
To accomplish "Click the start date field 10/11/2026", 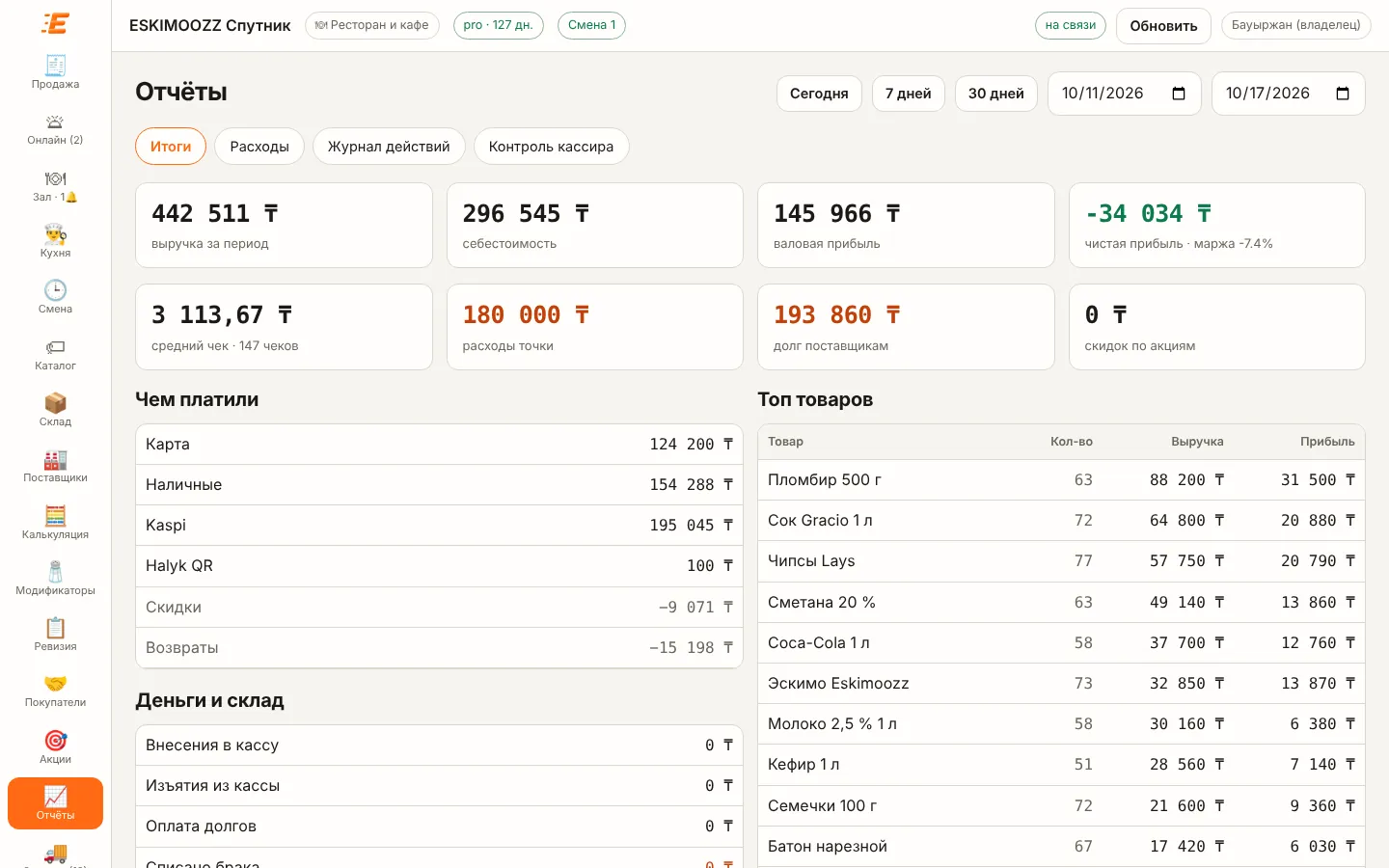I will (1125, 94).
